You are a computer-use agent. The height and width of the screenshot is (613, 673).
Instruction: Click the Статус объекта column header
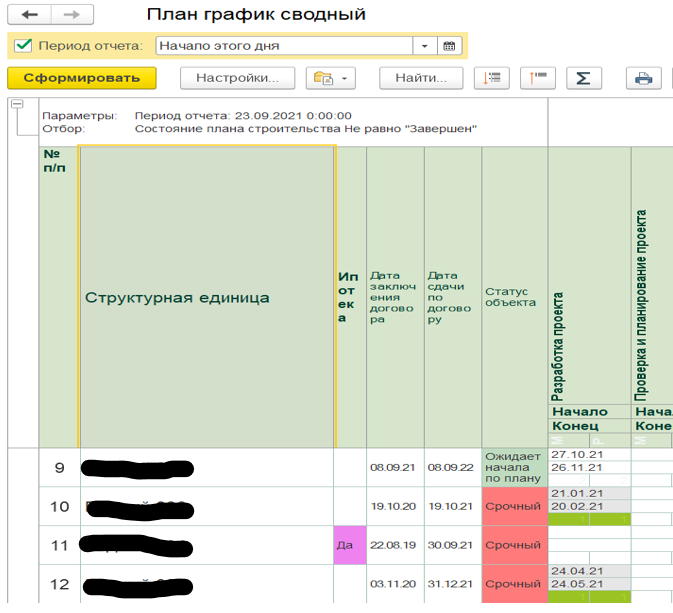514,297
